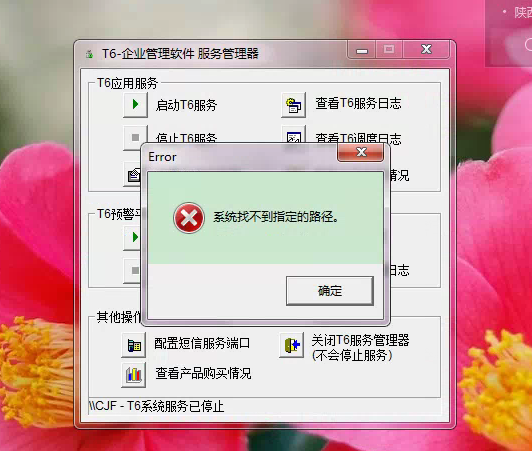Click 确定 to dismiss the error
This screenshot has height=451, width=532.
point(330,291)
